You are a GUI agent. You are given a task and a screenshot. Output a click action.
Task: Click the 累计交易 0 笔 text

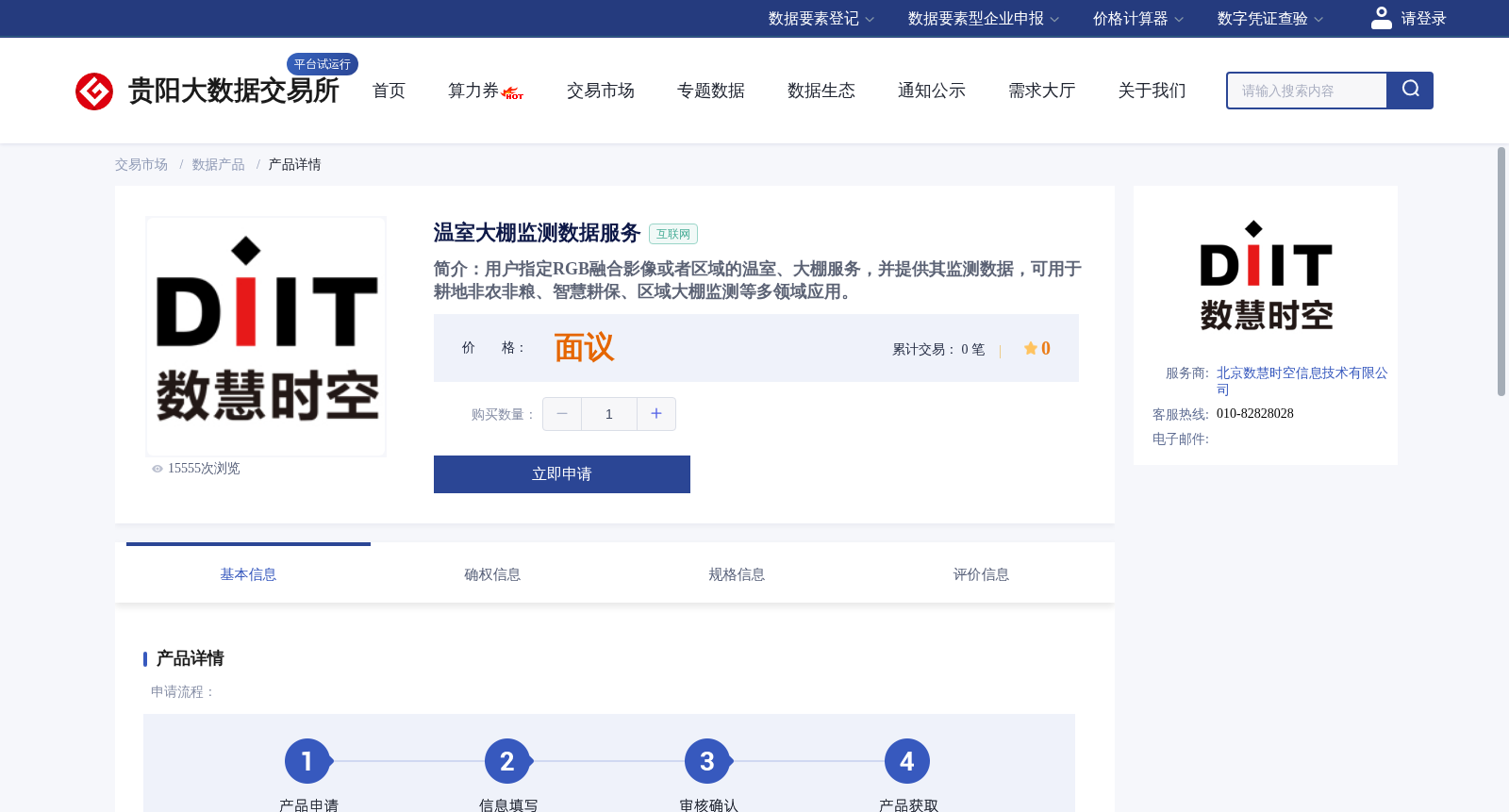click(938, 350)
